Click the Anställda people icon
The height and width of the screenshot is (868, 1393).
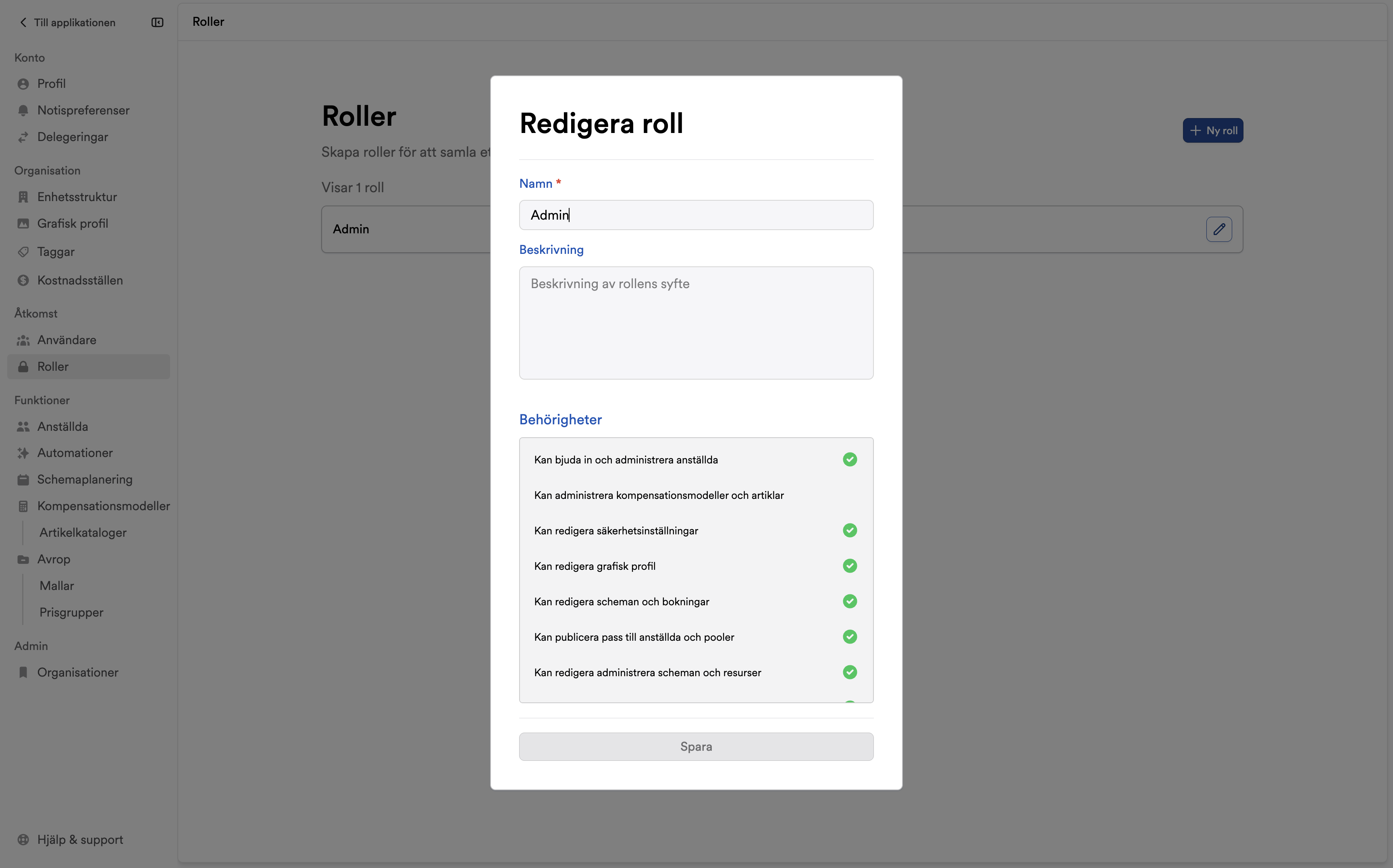coord(23,426)
